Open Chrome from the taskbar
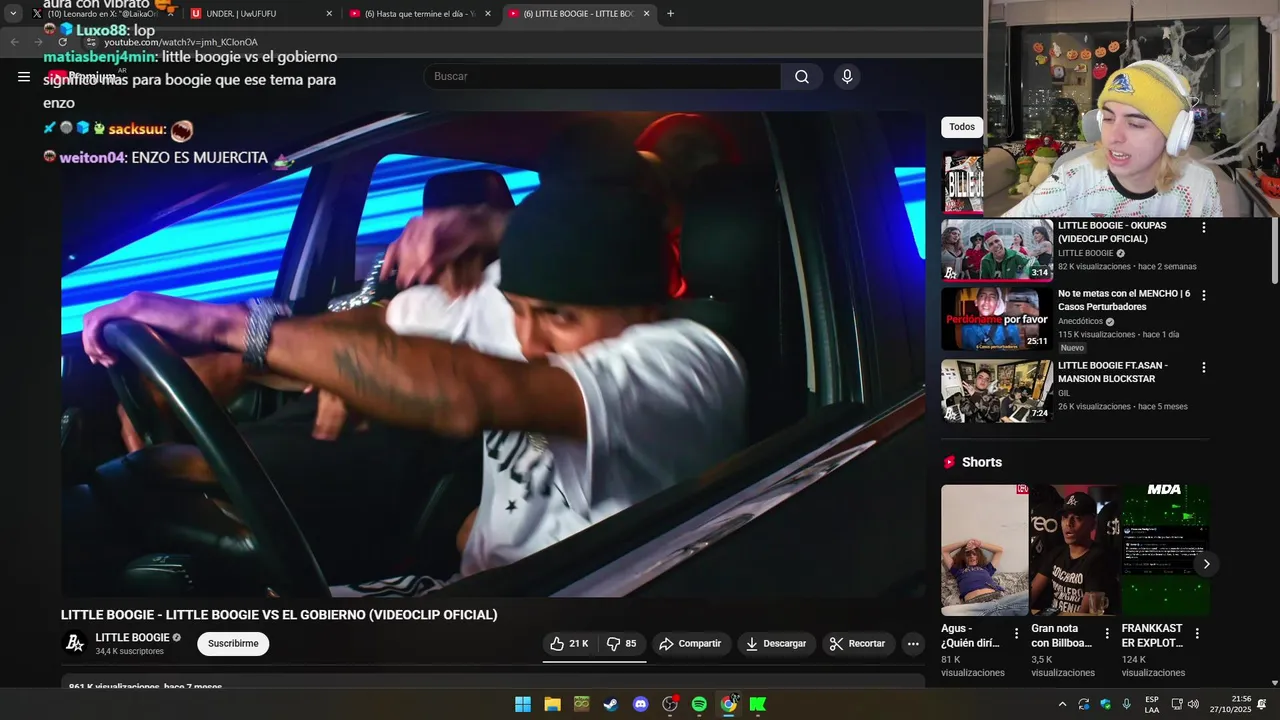1280x720 pixels. point(729,704)
